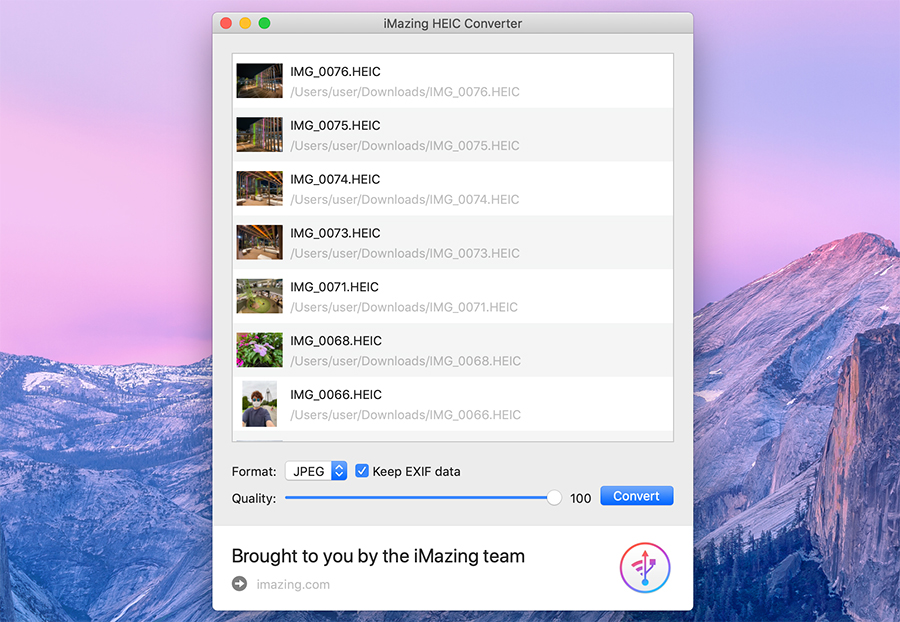Click the IMG_0074.HEIC file name
This screenshot has width=900, height=622.
coord(335,180)
